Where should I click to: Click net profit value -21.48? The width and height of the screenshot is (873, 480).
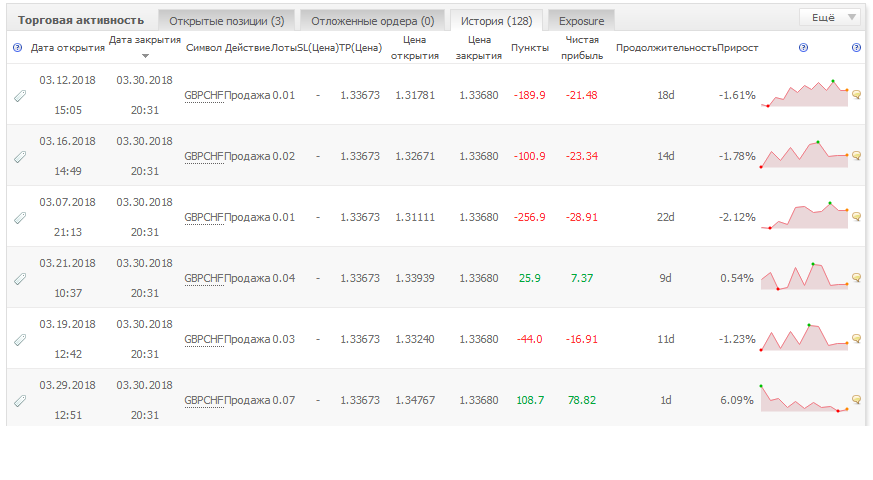[582, 95]
